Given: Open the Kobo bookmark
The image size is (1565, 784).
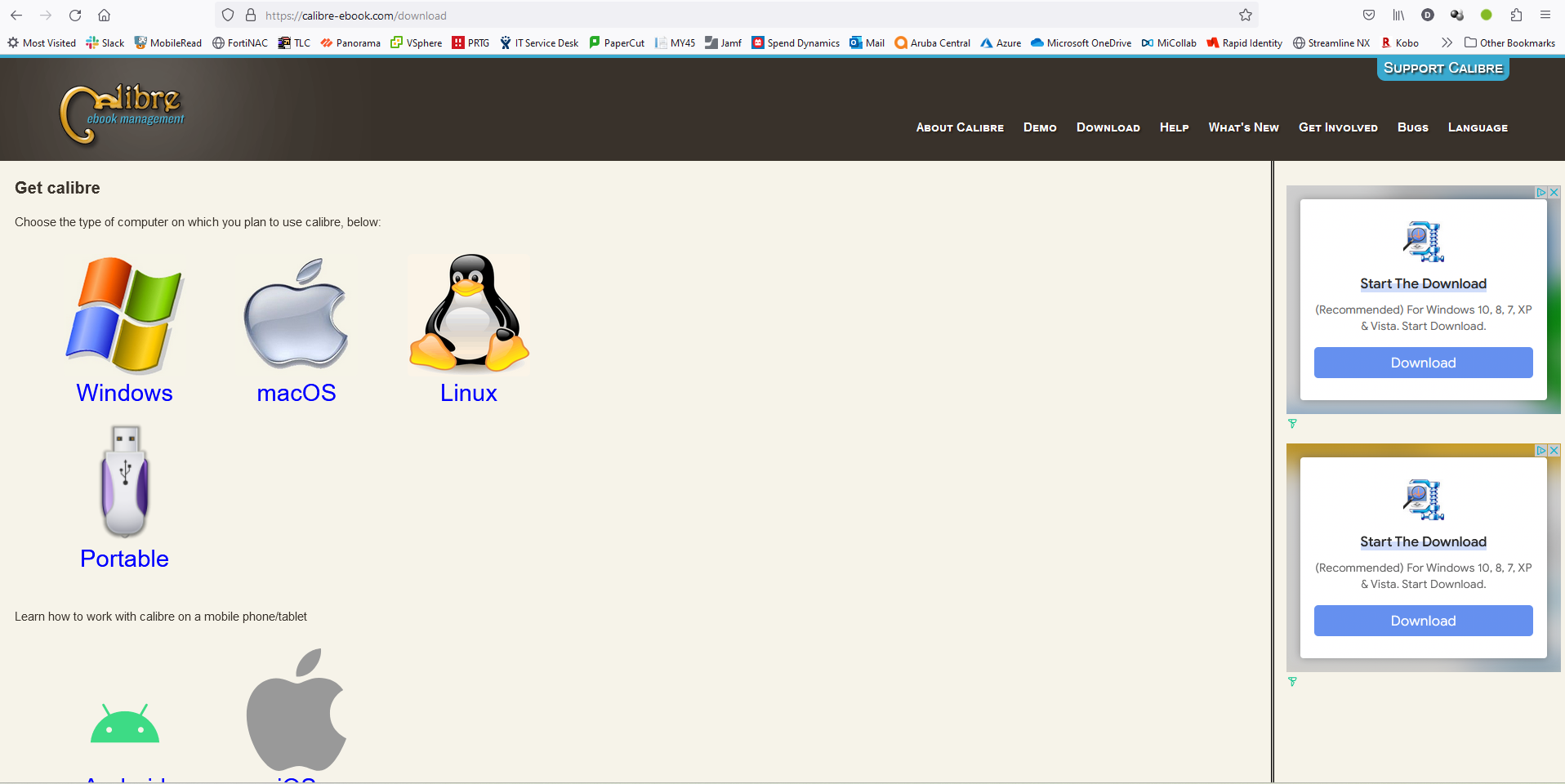Looking at the screenshot, I should coord(1400,42).
